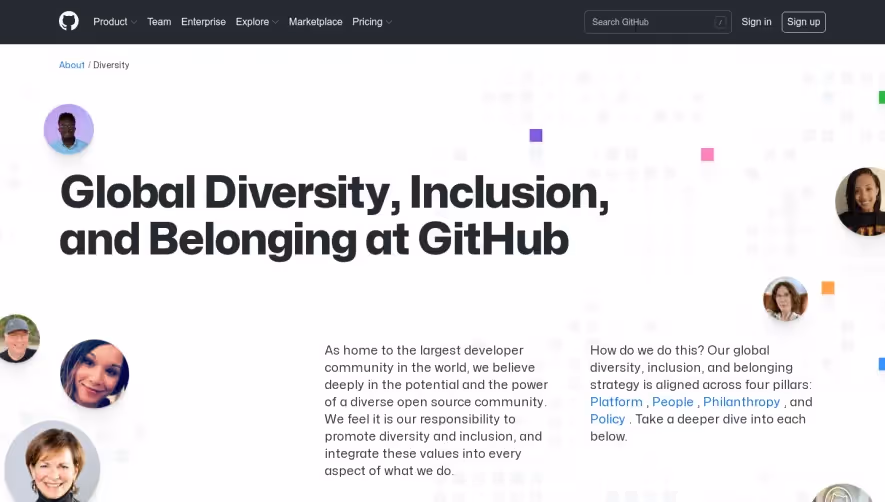This screenshot has height=502, width=885.
Task: Go to the Enterprise page
Action: coord(203,21)
